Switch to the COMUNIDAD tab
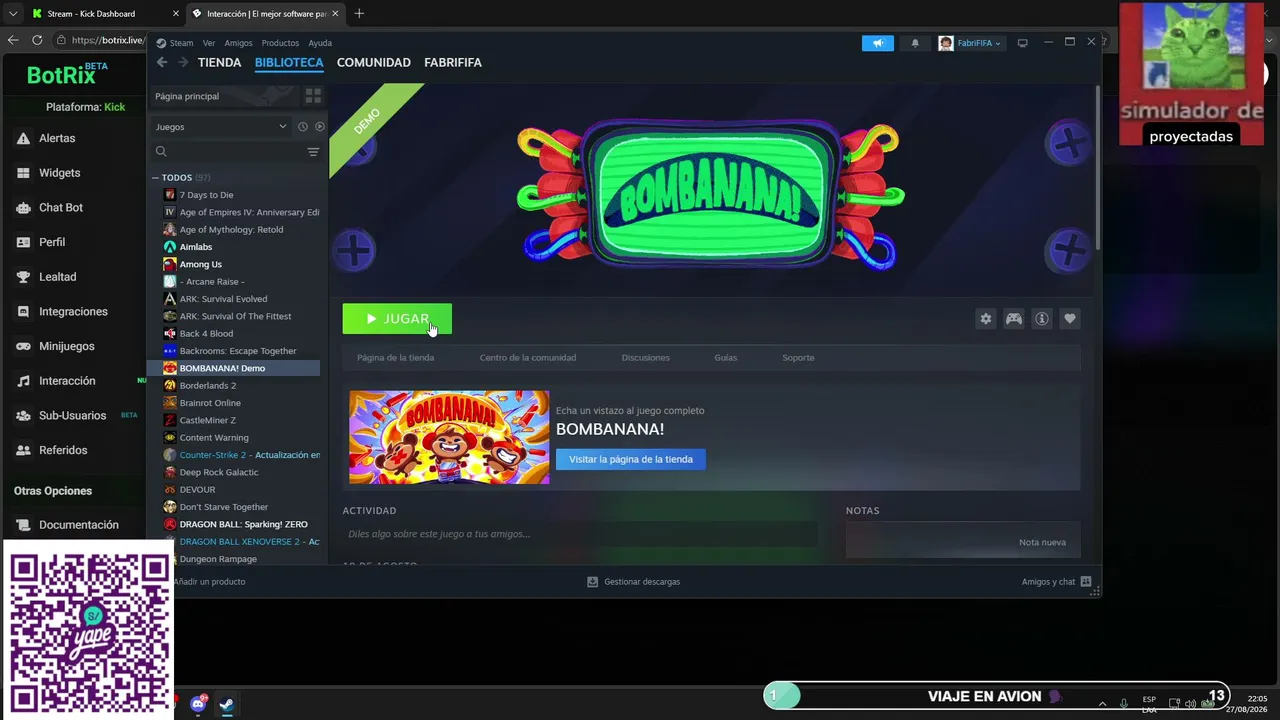The height and width of the screenshot is (720, 1280). click(374, 62)
